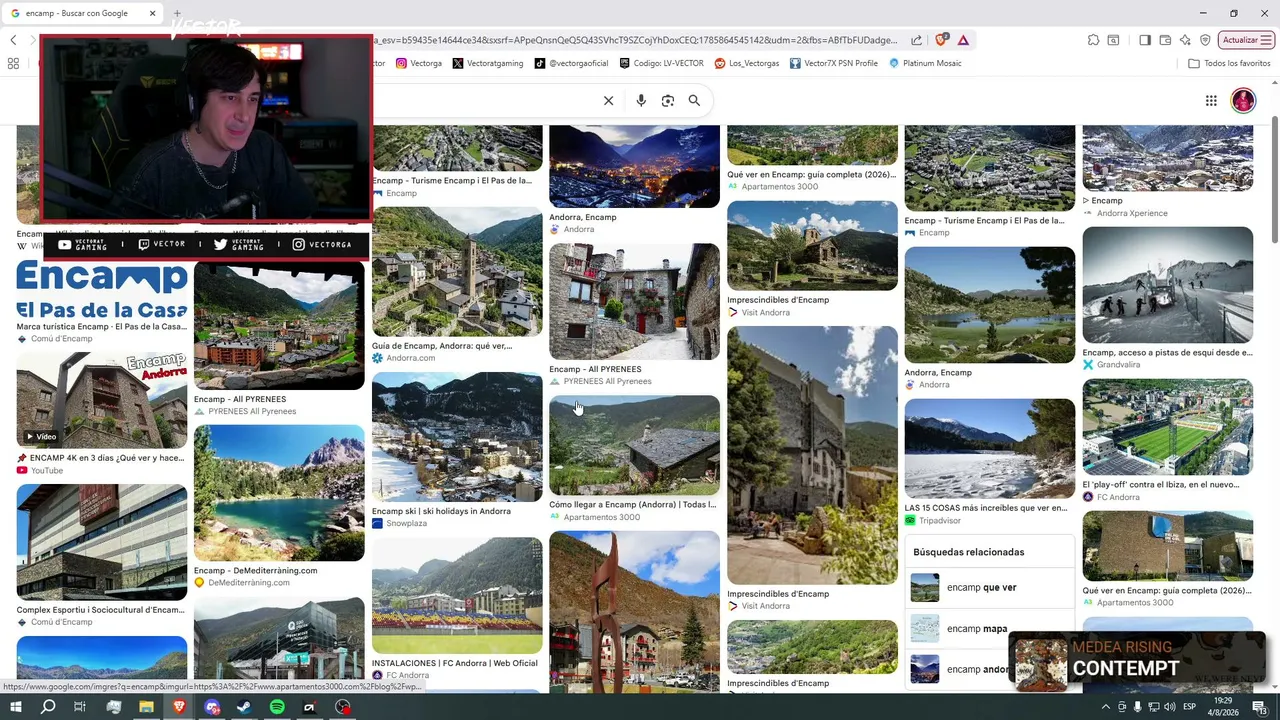
Task: Open the Los_Vectorgas bookmark
Action: click(x=747, y=63)
